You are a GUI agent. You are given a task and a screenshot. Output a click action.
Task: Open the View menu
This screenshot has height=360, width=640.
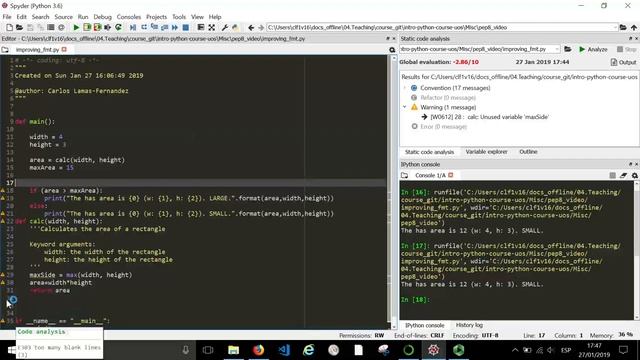197,17
